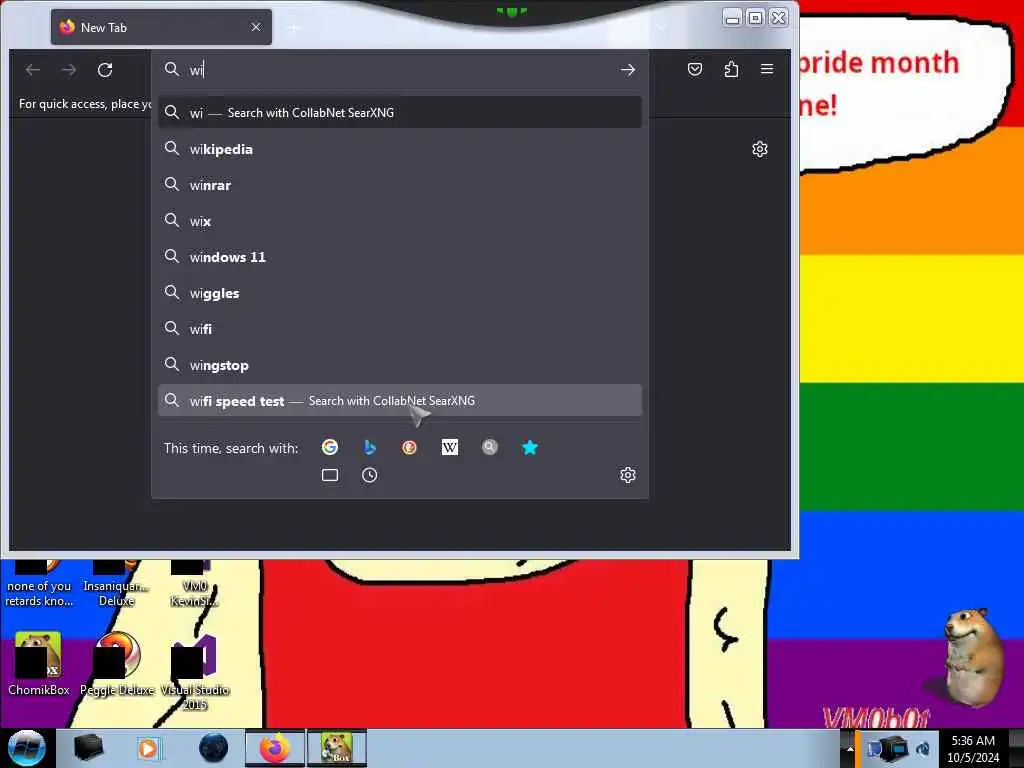
Task: Open the dark globe taskbar icon
Action: (214, 748)
